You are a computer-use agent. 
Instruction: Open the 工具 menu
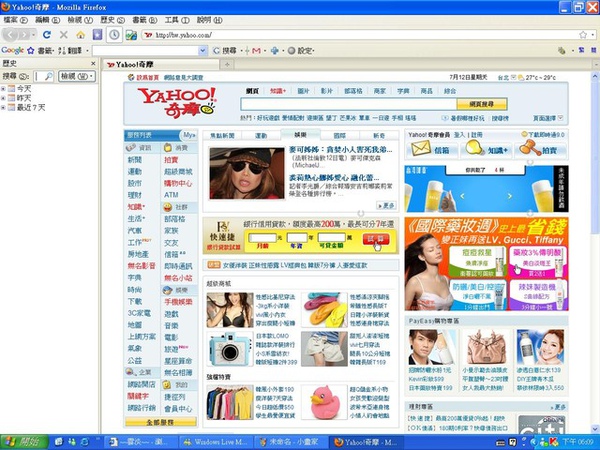[177, 20]
